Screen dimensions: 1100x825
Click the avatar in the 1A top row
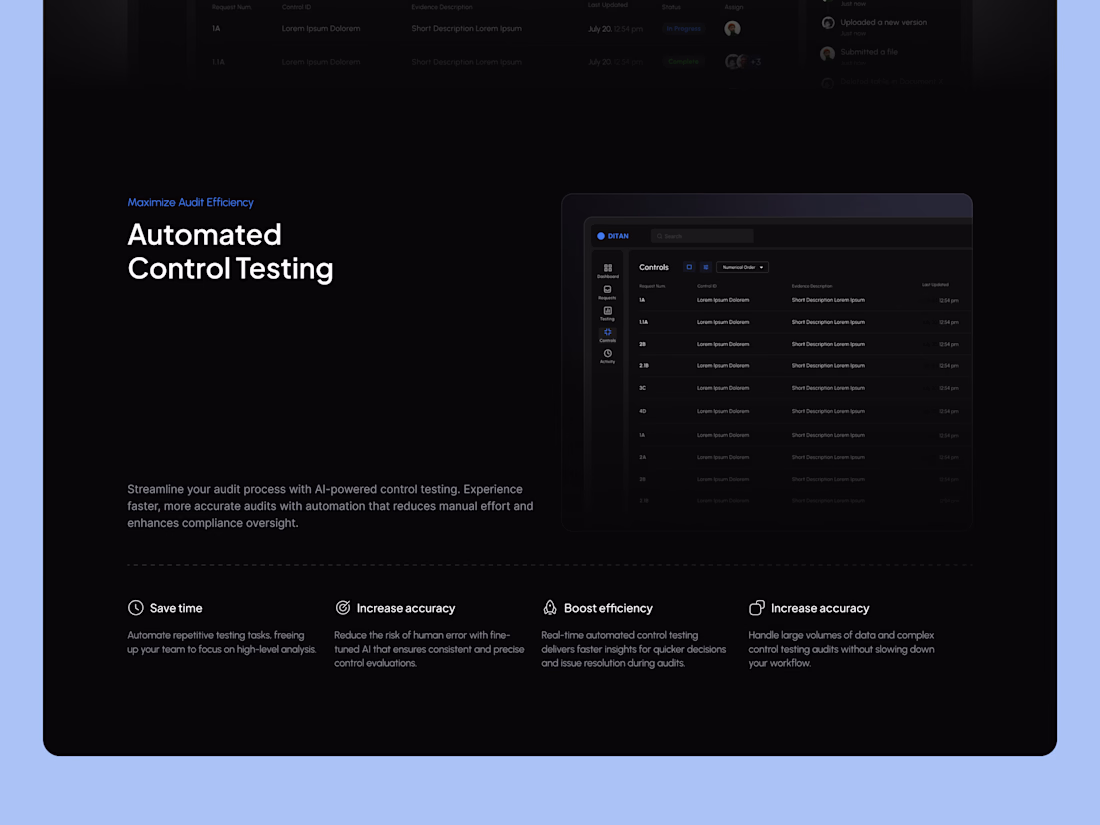point(732,29)
